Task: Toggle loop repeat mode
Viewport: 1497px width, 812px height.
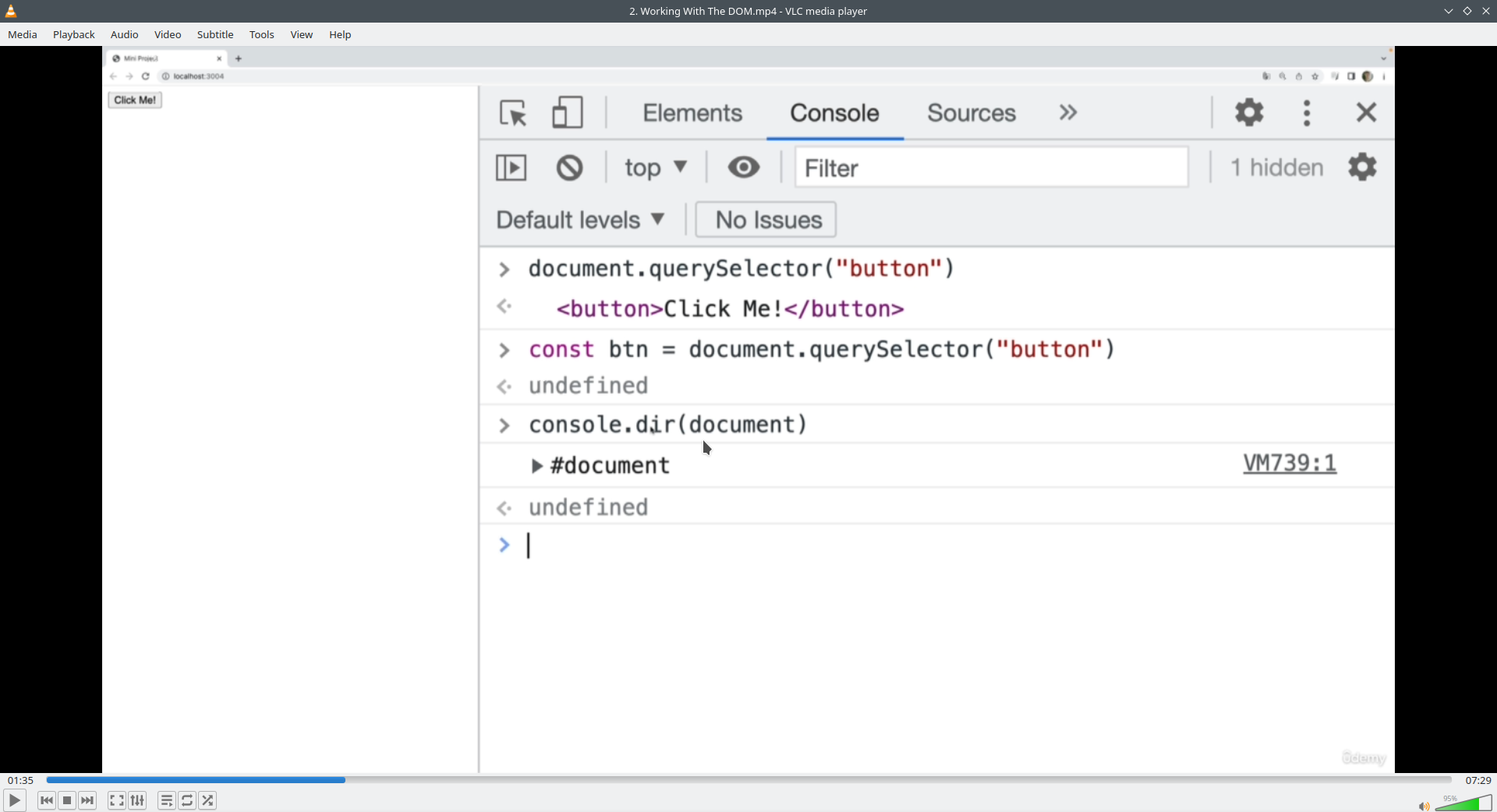Action: (x=187, y=800)
